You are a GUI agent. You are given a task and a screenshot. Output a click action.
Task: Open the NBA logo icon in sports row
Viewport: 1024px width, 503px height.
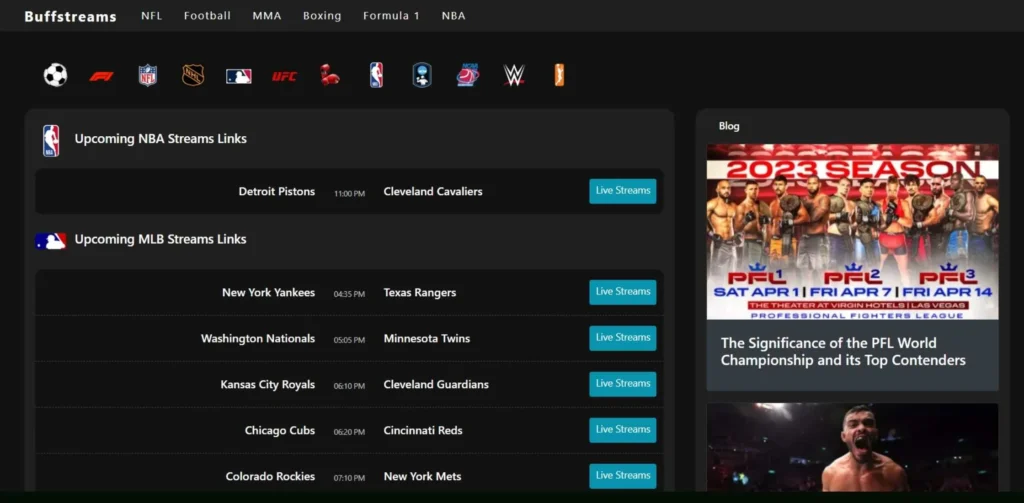pyautogui.click(x=376, y=75)
